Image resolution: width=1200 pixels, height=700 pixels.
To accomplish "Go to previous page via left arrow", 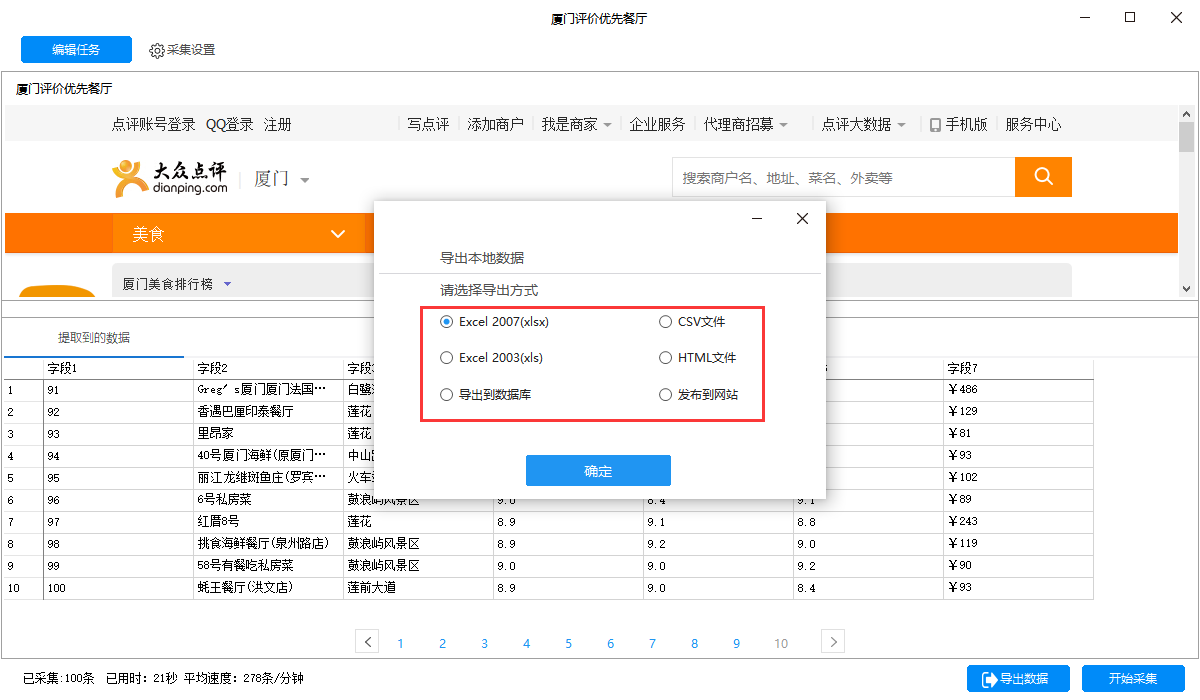I will point(367,642).
